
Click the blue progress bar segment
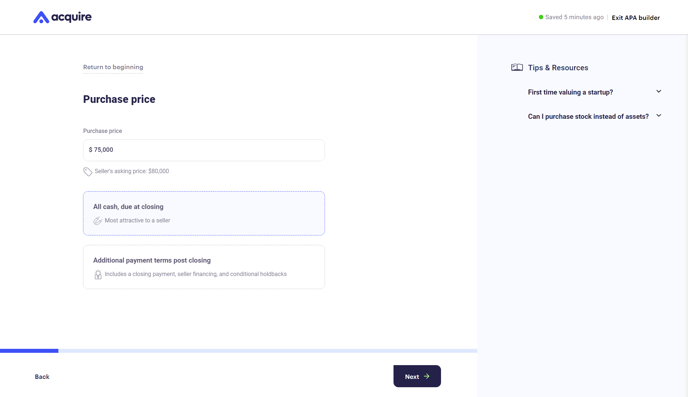click(29, 351)
